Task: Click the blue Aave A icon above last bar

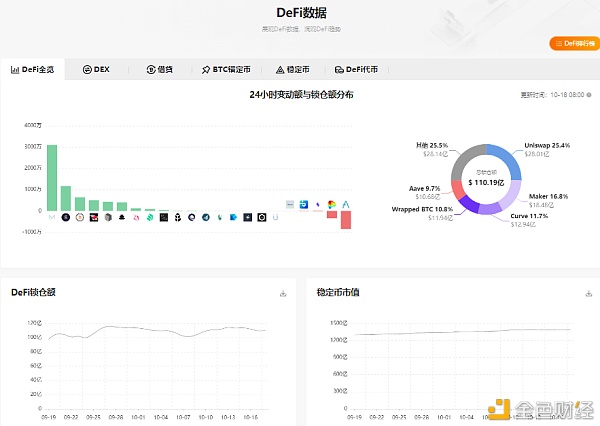Action: (x=346, y=205)
